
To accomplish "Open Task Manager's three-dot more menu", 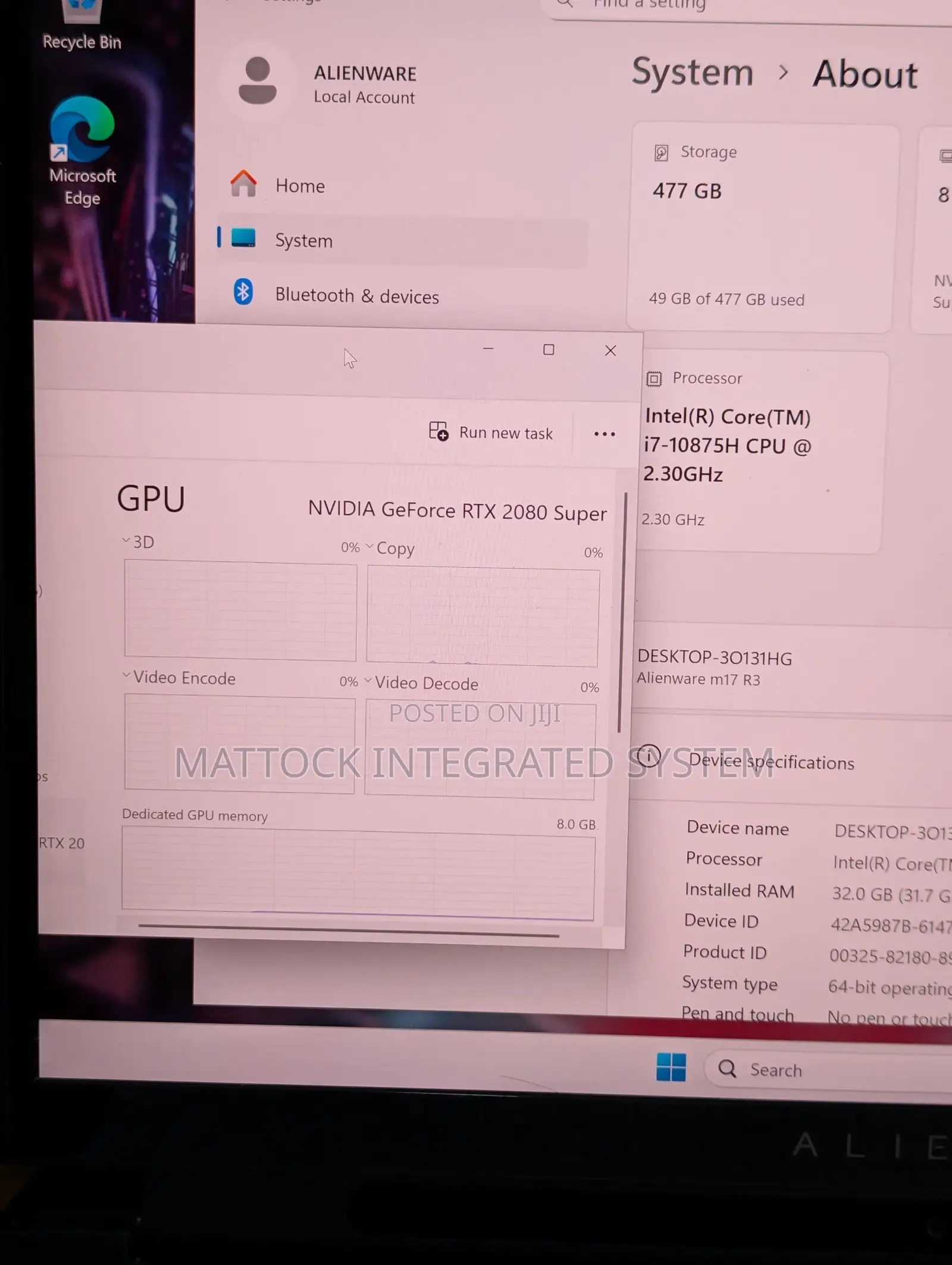I will 605,434.
